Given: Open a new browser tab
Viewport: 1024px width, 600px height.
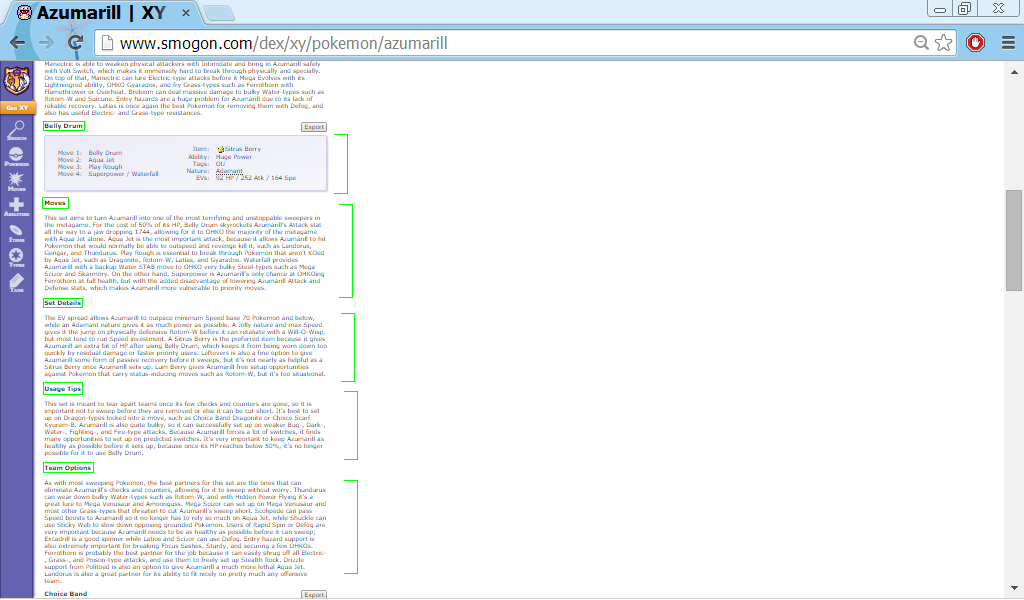Looking at the screenshot, I should (x=218, y=13).
